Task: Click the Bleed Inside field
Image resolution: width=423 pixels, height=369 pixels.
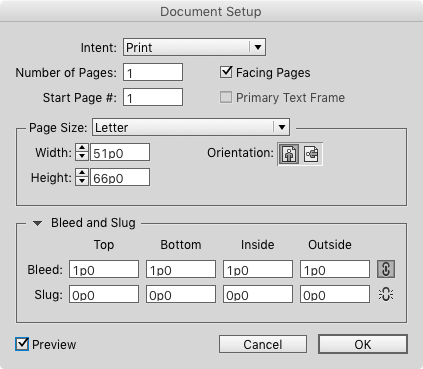Action: 258,269
